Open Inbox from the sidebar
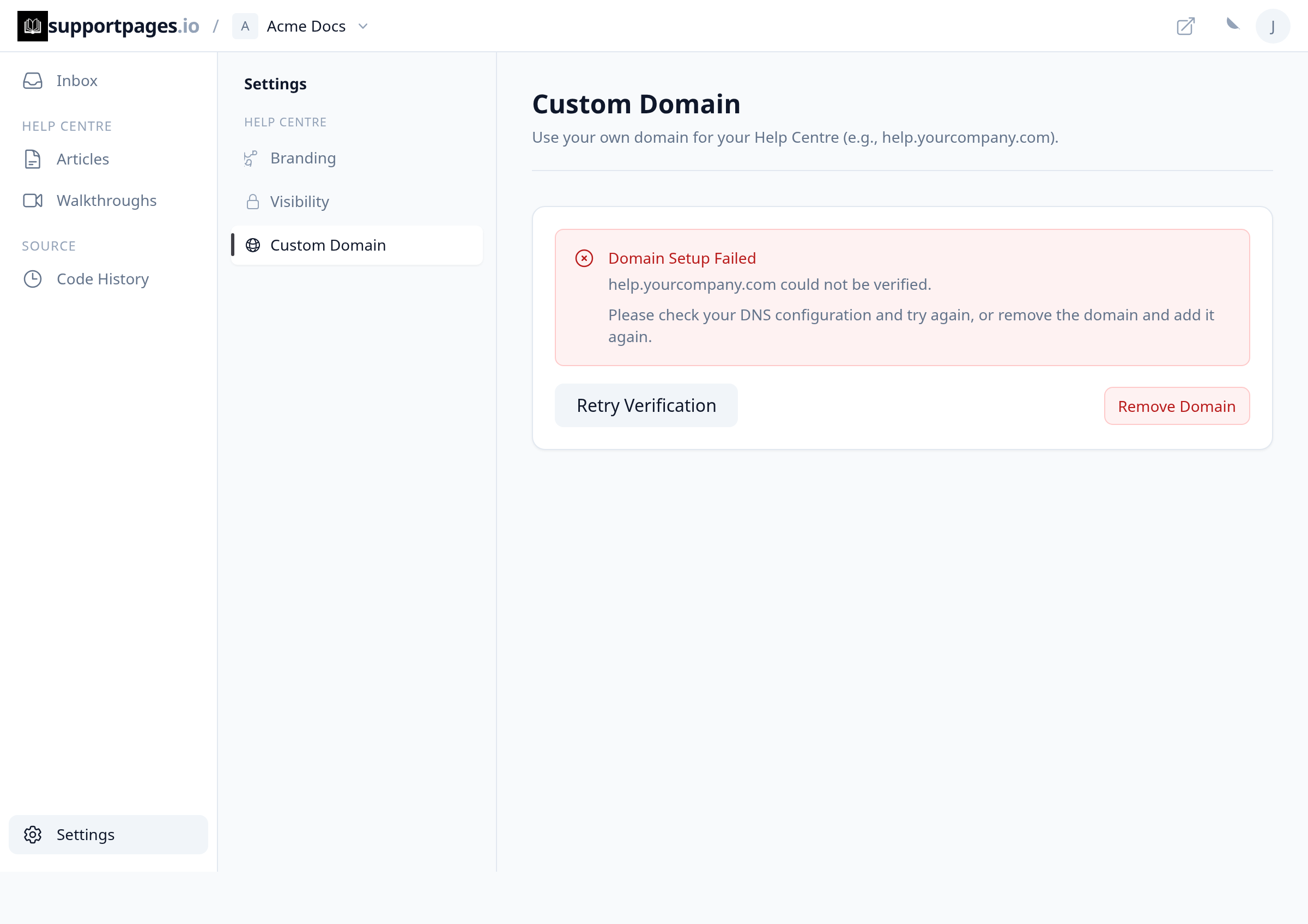 [x=108, y=81]
